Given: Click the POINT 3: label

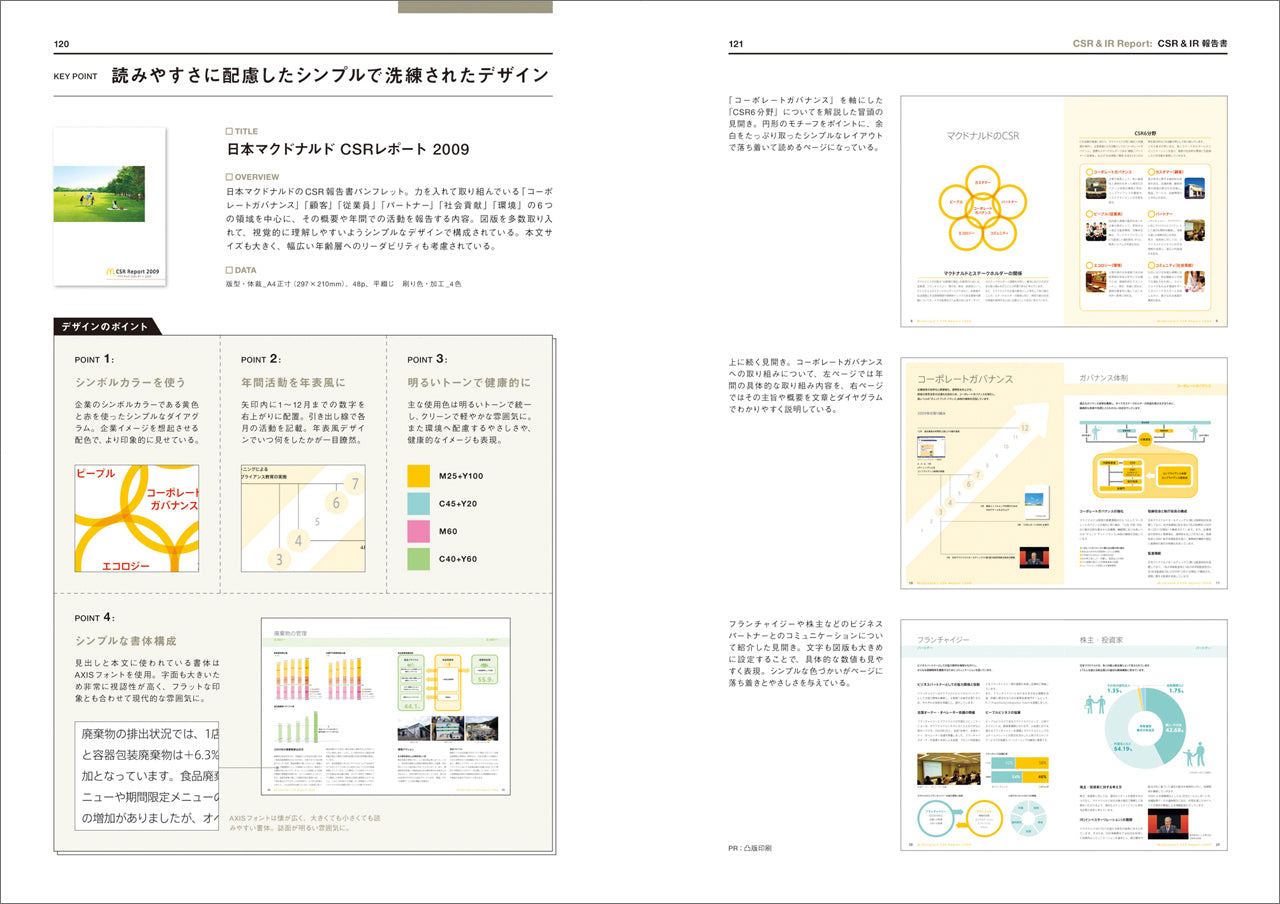Looking at the screenshot, I should (427, 359).
